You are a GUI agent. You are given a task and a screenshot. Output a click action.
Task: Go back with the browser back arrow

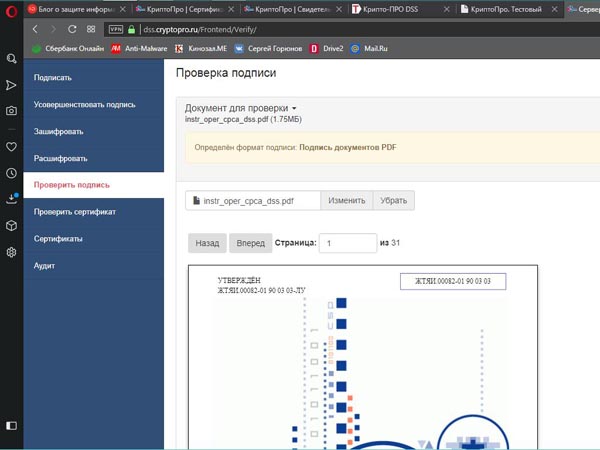(35, 29)
